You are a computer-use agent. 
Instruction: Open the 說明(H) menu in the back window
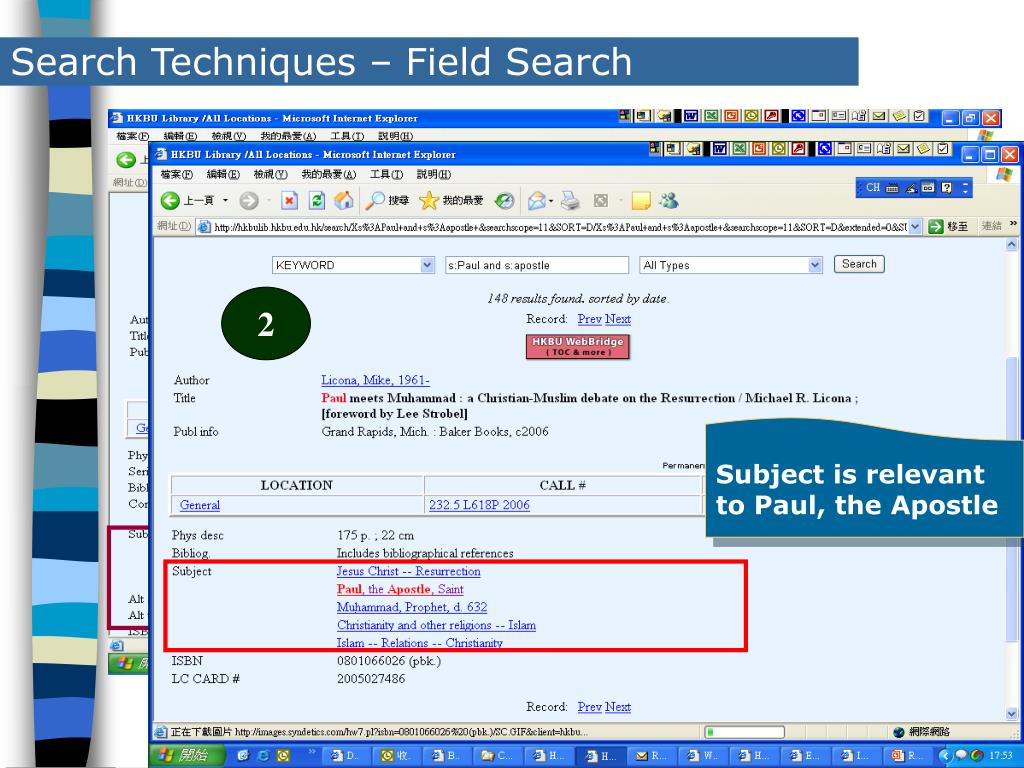coord(395,136)
